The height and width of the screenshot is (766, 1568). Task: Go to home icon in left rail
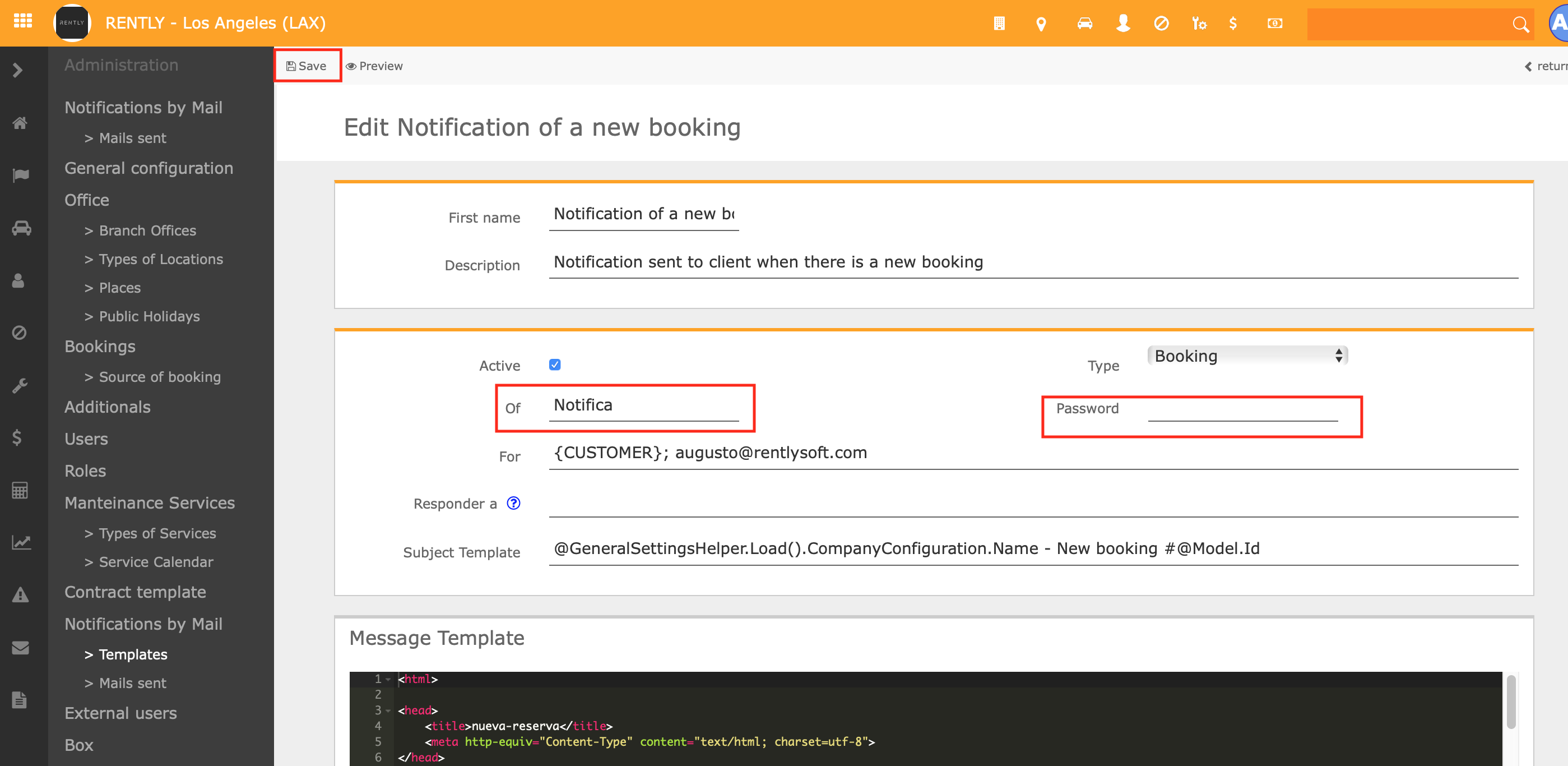[x=20, y=122]
